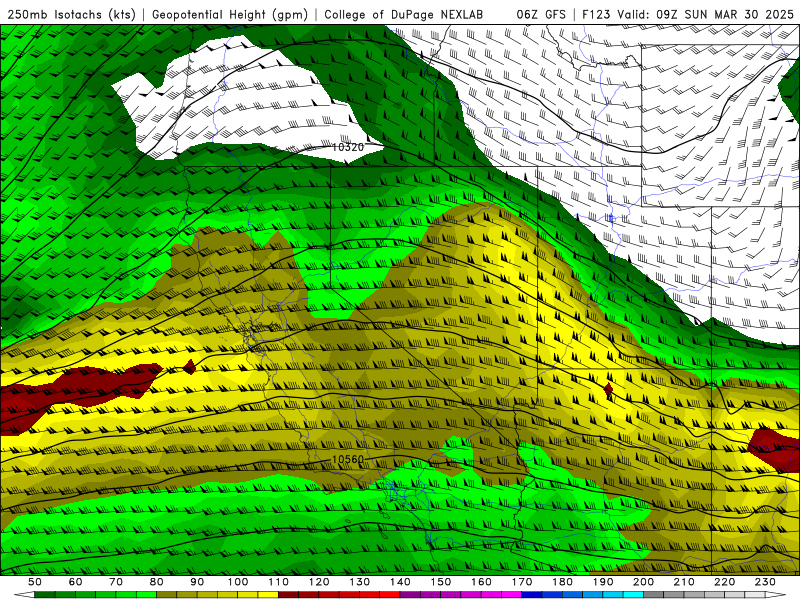This screenshot has height=600, width=800.
Task: Click the 60 knot label on color scale
Action: (75, 582)
